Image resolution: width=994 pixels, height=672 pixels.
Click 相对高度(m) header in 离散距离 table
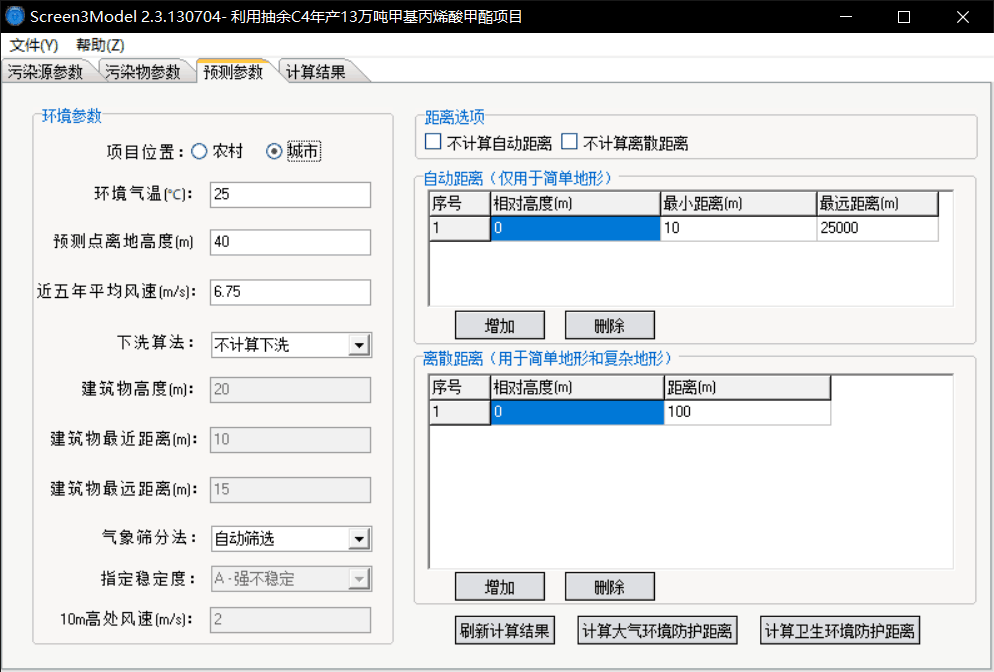pos(578,387)
